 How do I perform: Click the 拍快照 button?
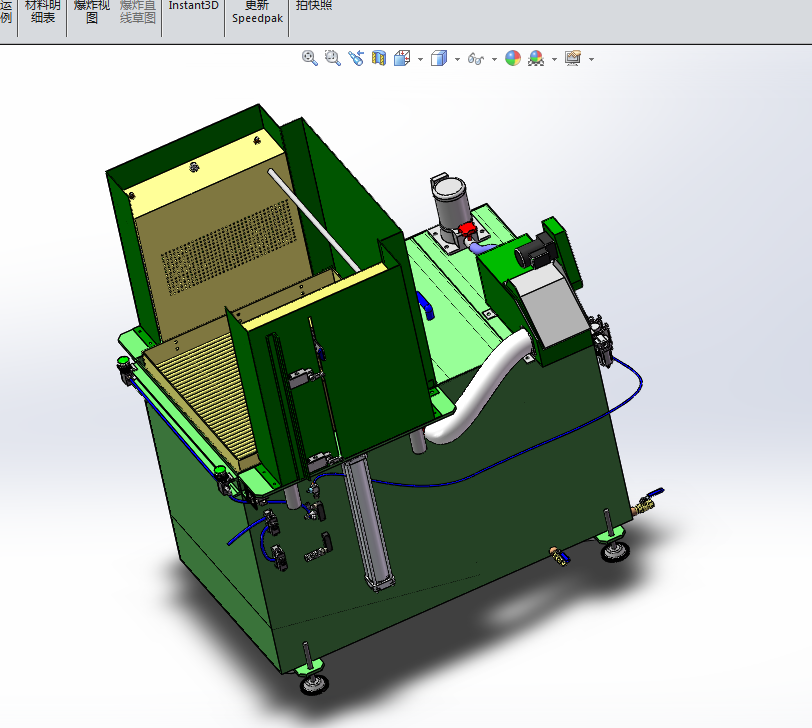pyautogui.click(x=314, y=6)
